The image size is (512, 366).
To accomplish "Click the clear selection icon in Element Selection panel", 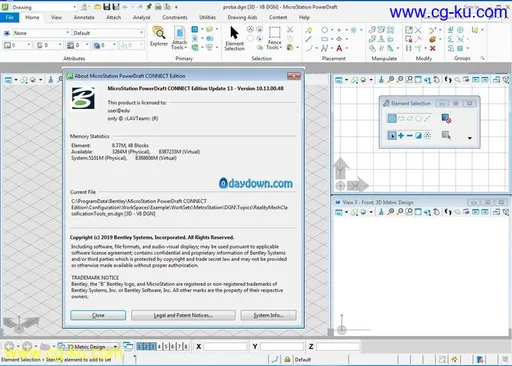I will (446, 118).
